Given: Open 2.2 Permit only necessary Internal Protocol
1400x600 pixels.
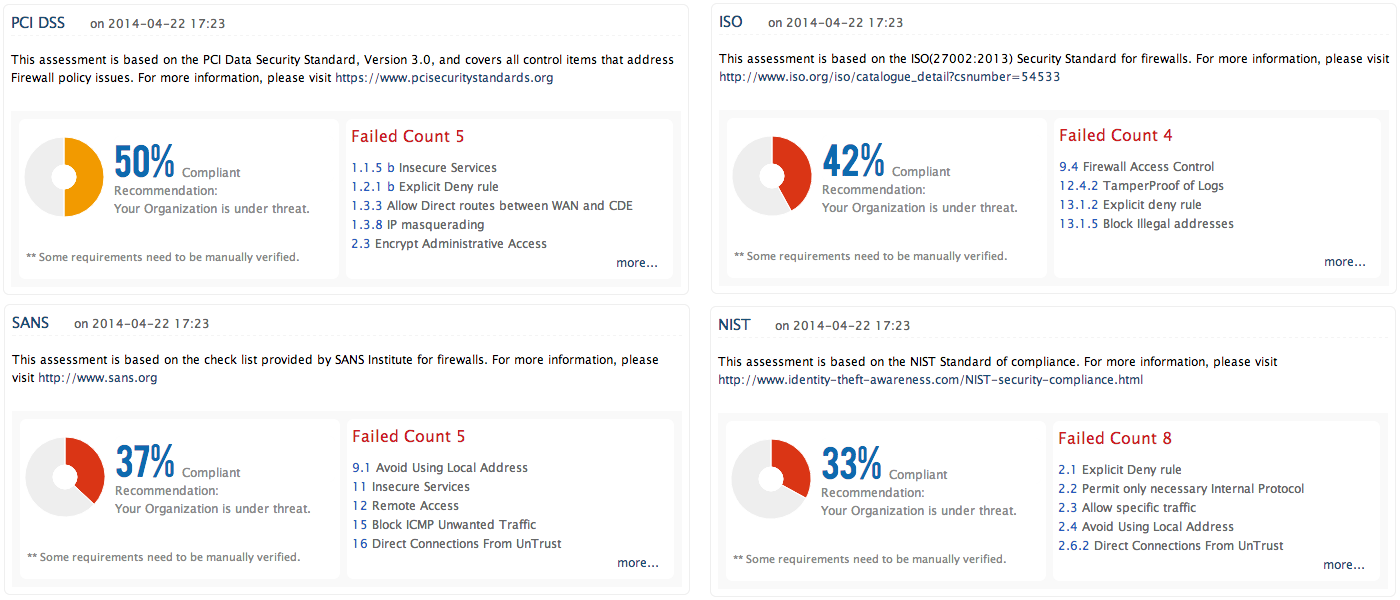Looking at the screenshot, I should (1181, 489).
